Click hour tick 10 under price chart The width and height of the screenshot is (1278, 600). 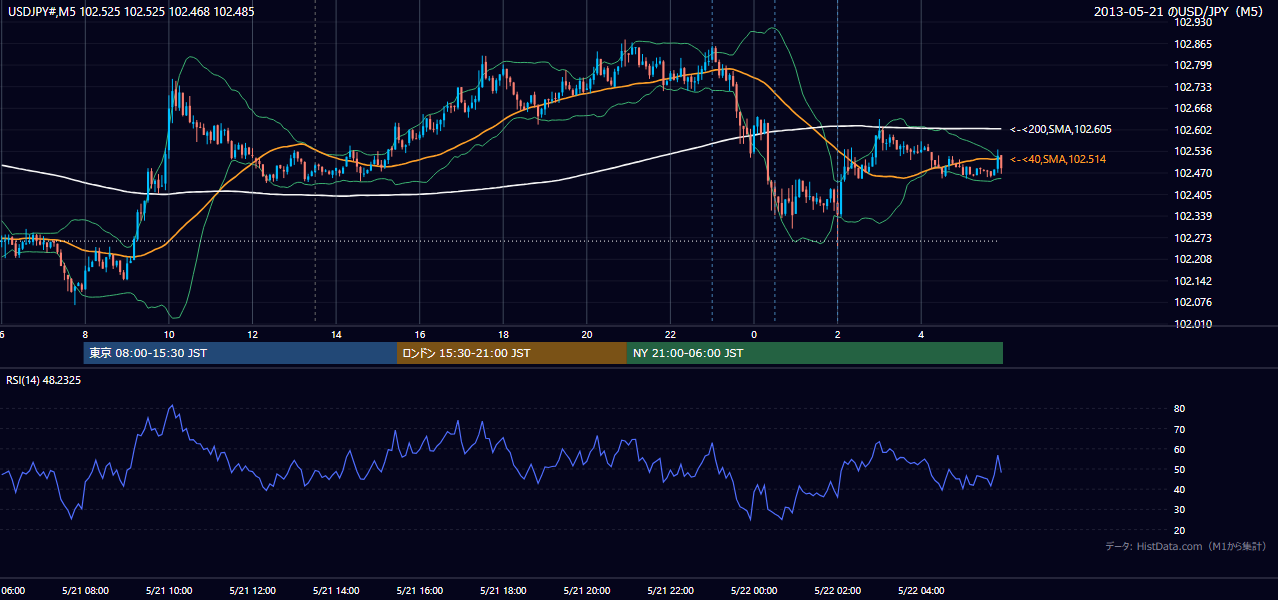click(x=169, y=334)
